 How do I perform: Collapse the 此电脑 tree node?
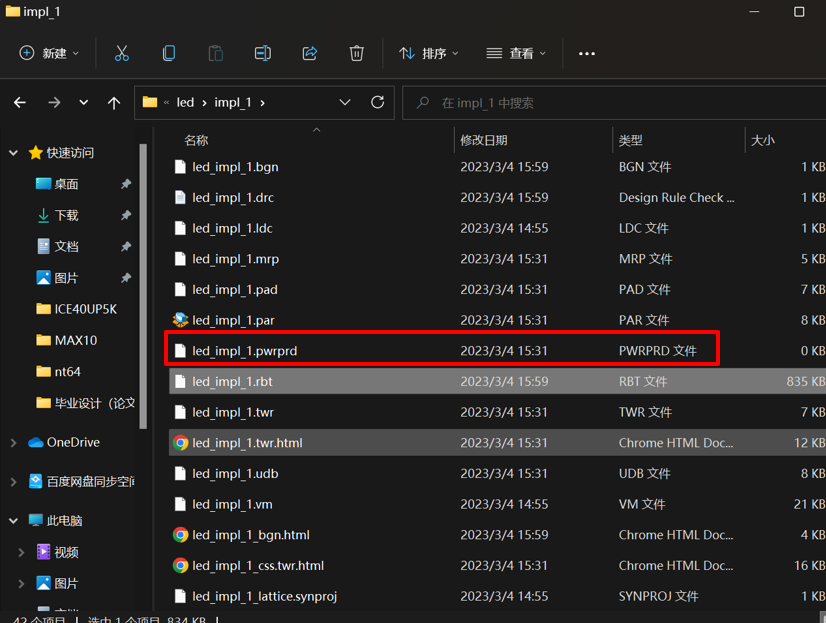point(14,521)
